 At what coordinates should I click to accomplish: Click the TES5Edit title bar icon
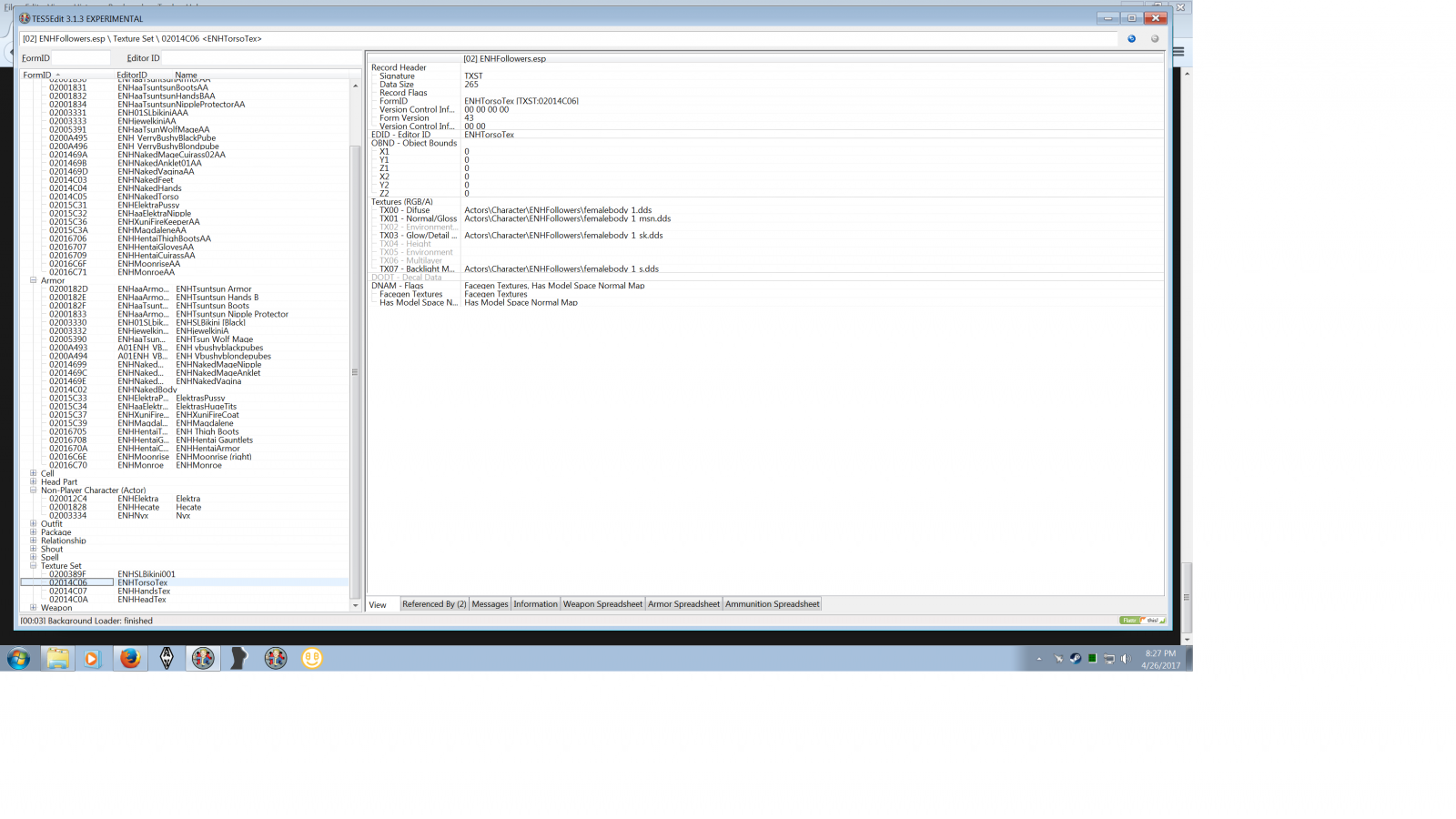tap(25, 18)
